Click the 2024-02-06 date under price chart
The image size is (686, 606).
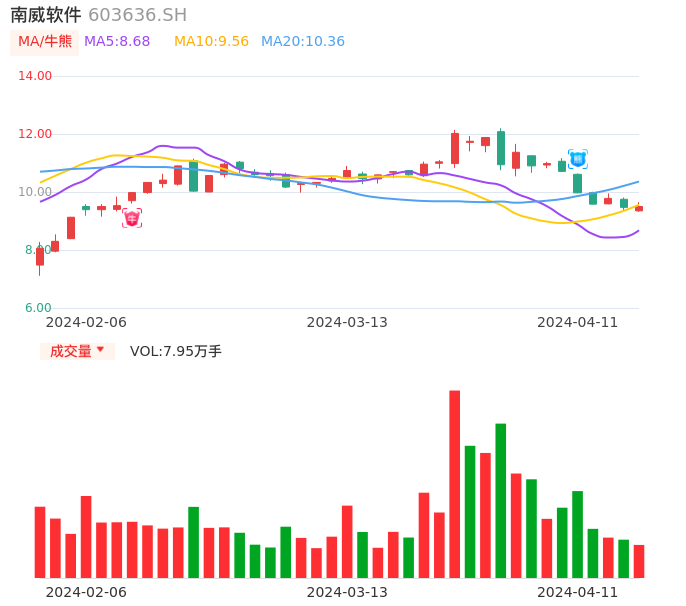(x=86, y=322)
